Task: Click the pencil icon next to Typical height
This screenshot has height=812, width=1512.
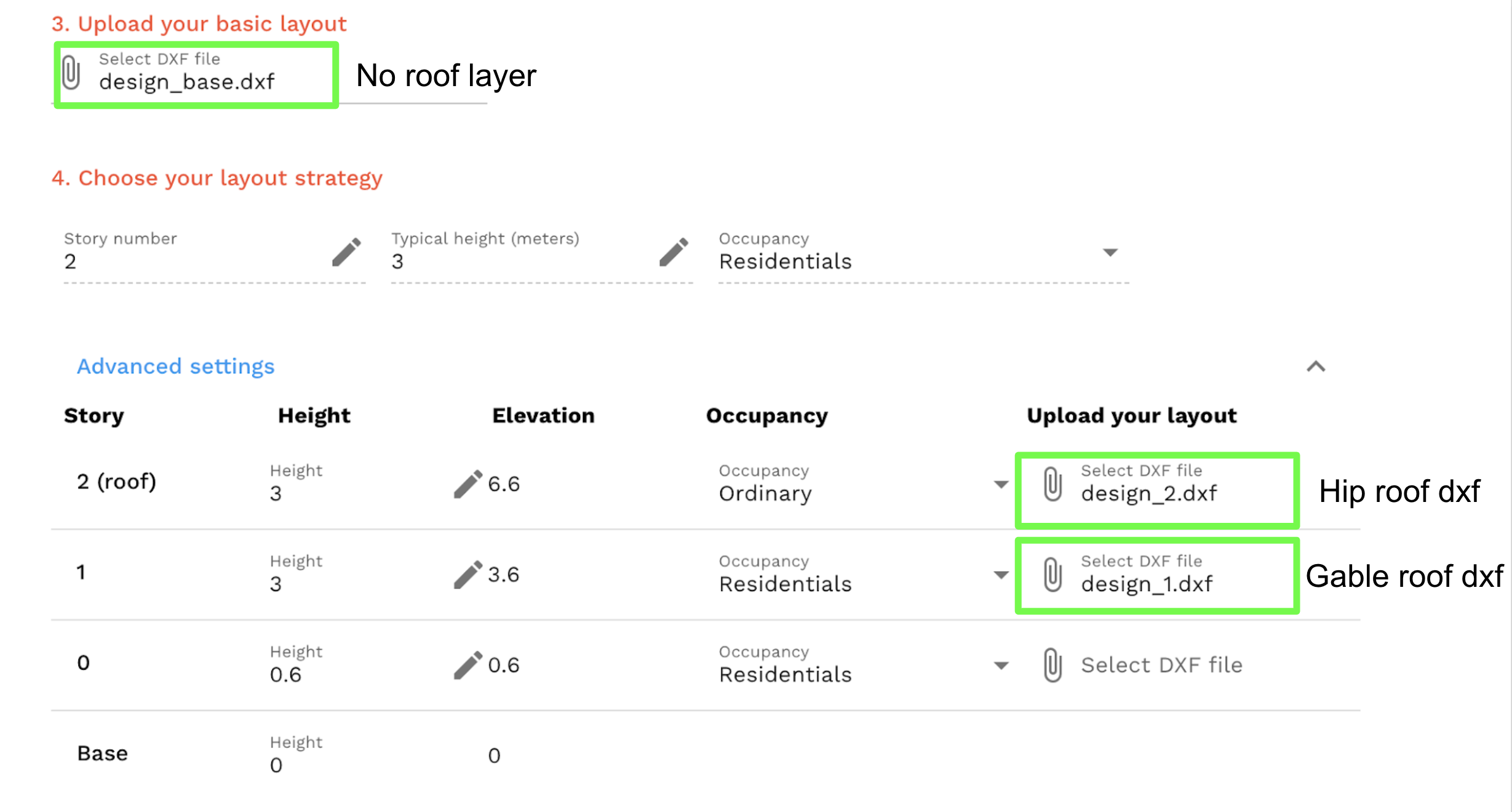Action: 674,252
